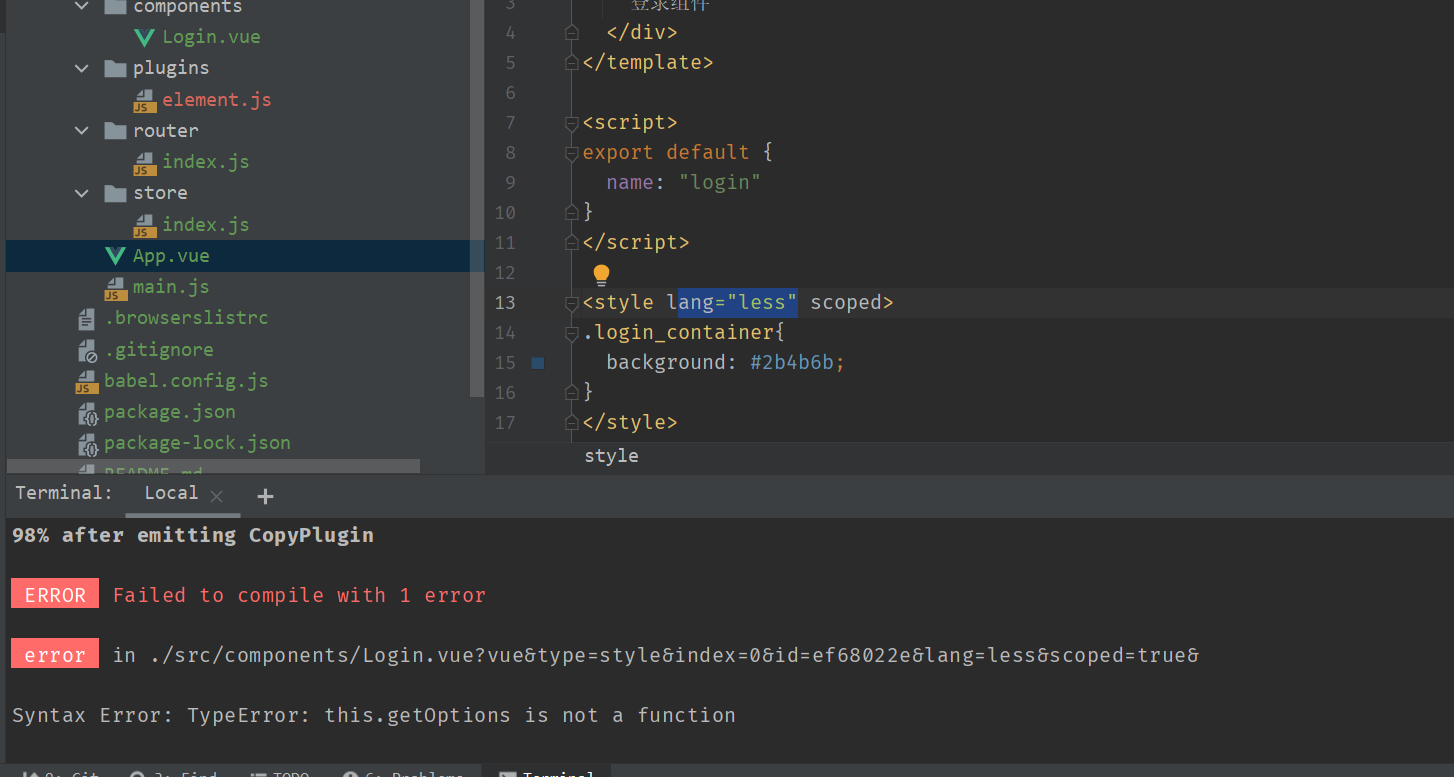Click the #2b4b6b color preview square in the gutter
The width and height of the screenshot is (1454, 777).
(x=537, y=363)
